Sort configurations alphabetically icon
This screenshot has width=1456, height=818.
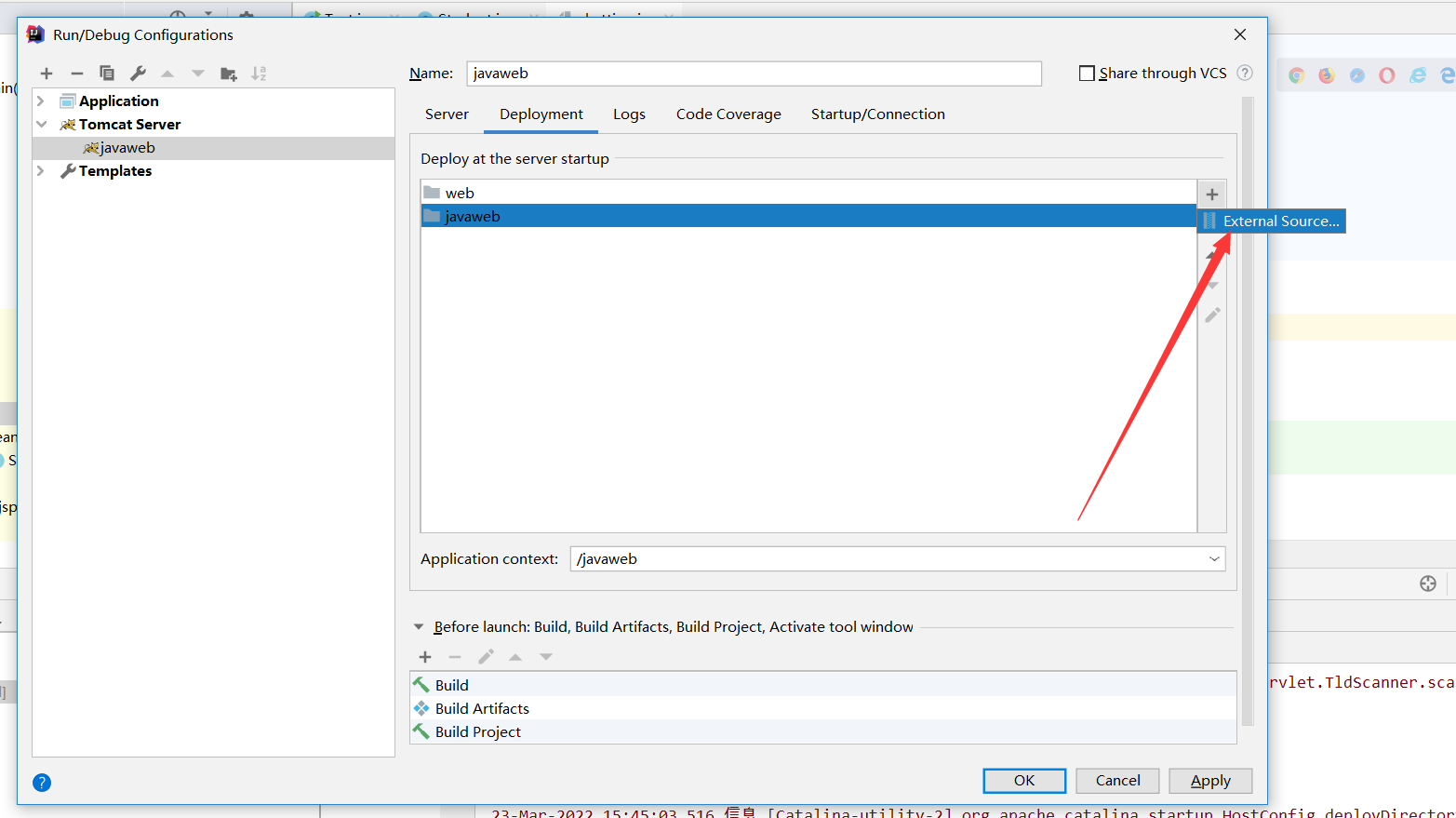tap(259, 74)
